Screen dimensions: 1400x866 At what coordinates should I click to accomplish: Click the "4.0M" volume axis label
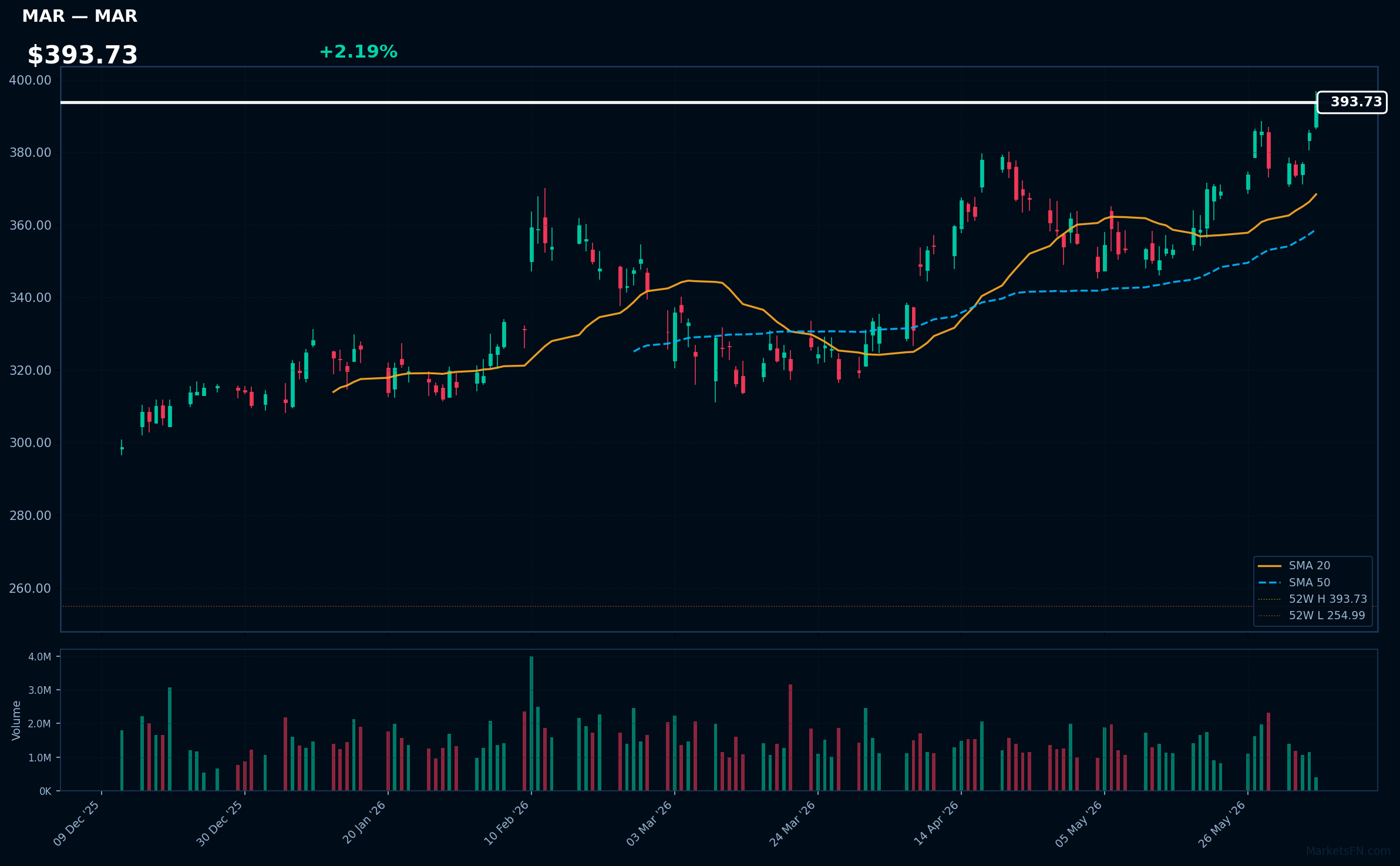coord(39,657)
